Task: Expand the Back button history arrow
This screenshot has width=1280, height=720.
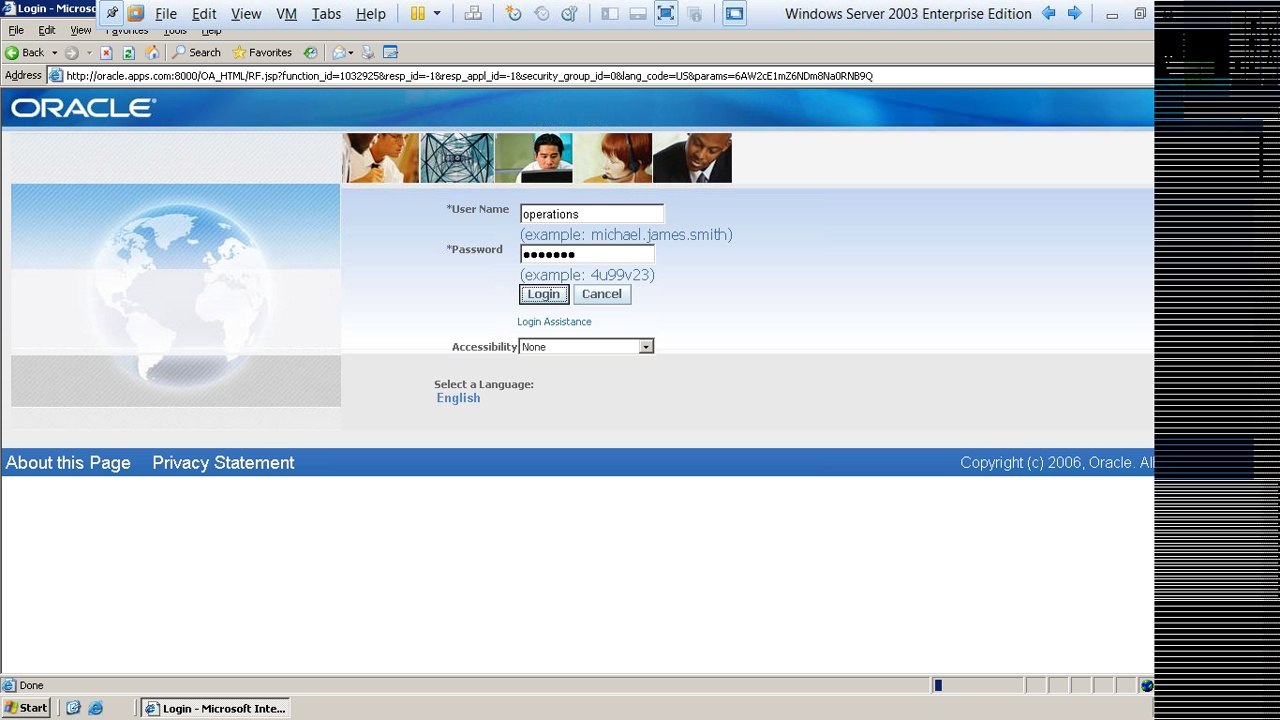Action: [x=54, y=53]
